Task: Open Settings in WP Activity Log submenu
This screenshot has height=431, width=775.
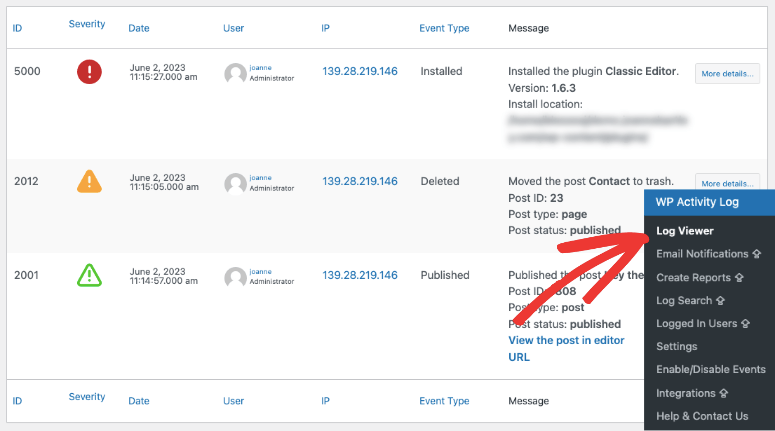Action: [x=677, y=346]
